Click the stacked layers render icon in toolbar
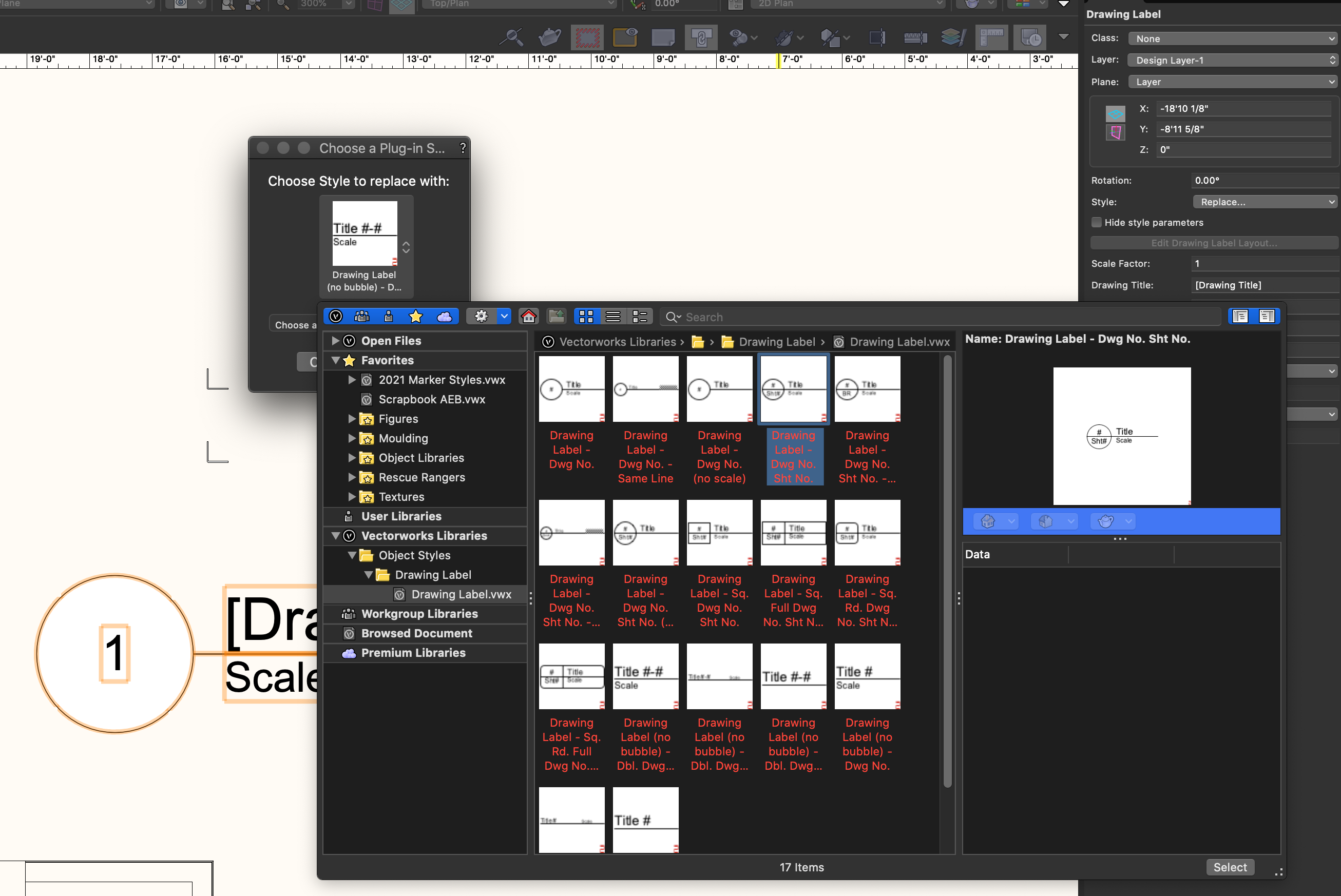 click(953, 37)
